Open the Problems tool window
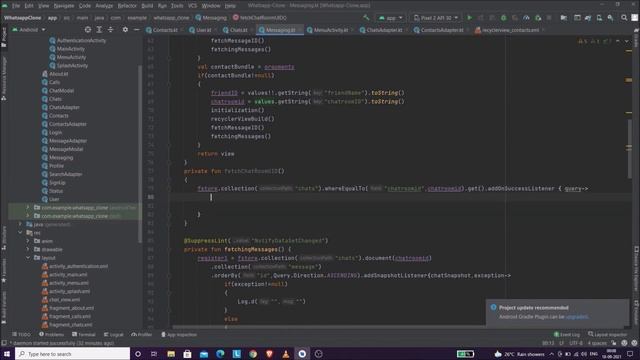640x360 pixels. click(51, 335)
